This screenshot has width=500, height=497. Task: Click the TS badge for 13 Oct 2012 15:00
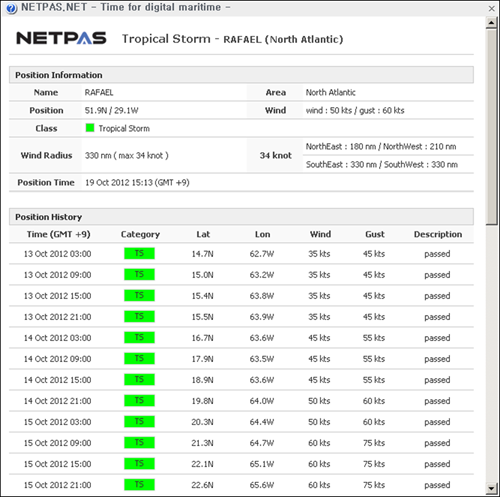click(x=139, y=296)
